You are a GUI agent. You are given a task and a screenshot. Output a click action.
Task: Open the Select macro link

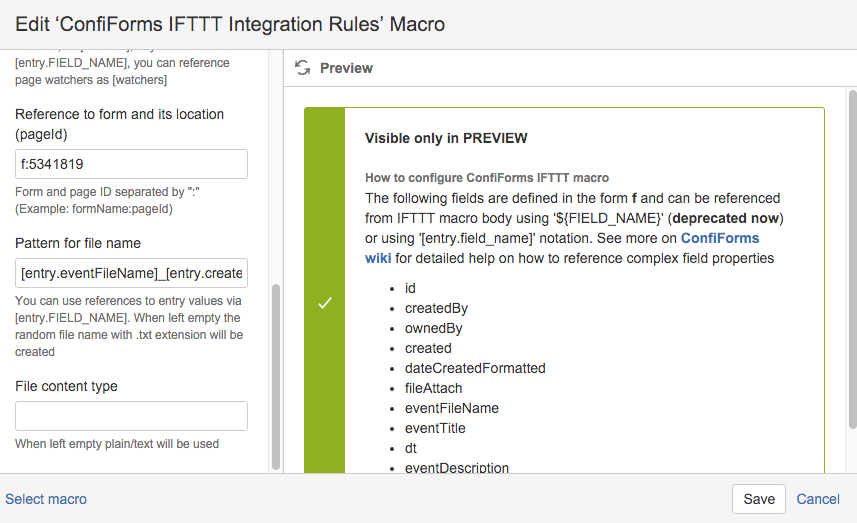click(x=46, y=499)
